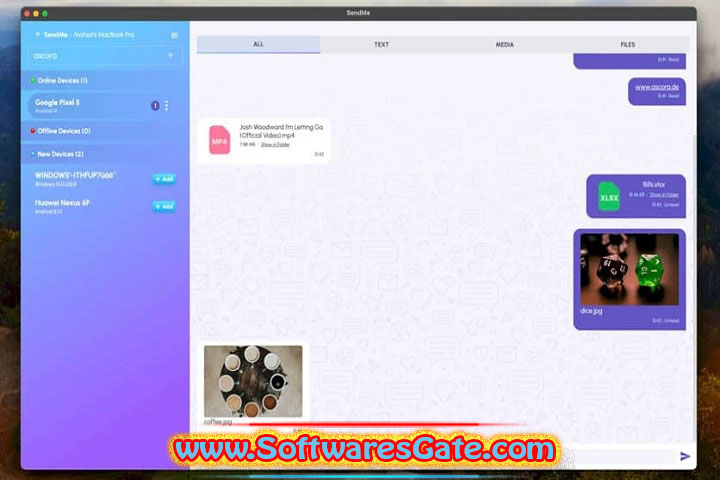Screen dimensions: 720x480
Task: Click the macOS green zoom button
Action: (x=45, y=13)
